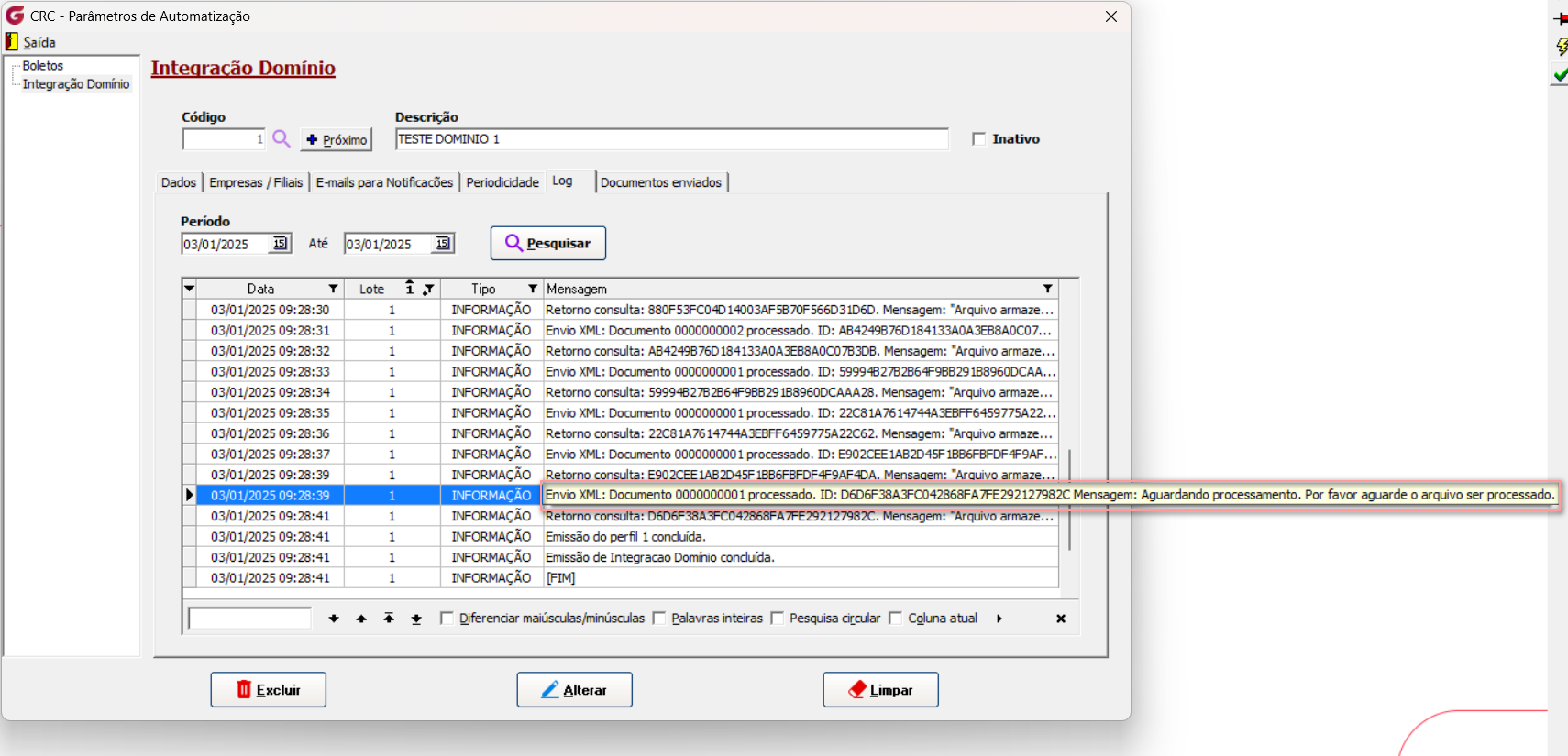Open the Data column filter dropdown
Image resolution: width=1568 pixels, height=756 pixels.
tap(333, 289)
